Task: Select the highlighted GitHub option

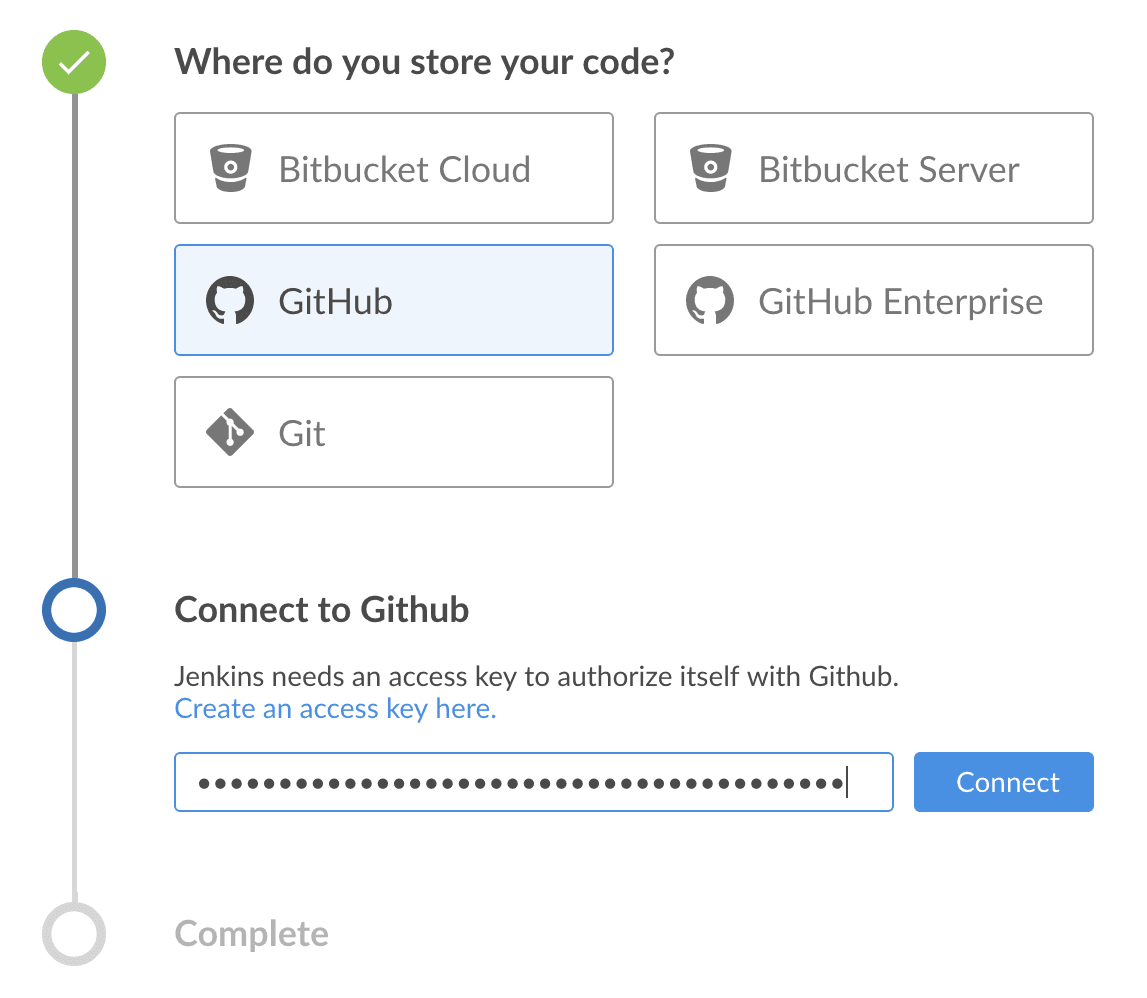Action: pyautogui.click(x=394, y=300)
